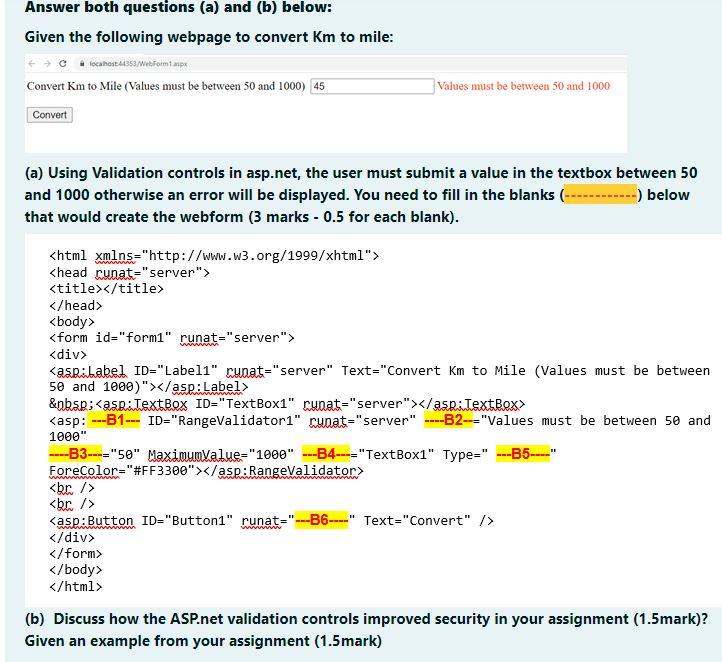
Task: Click the text 'Given the following webpage to convert Km to mile'
Action: tap(209, 37)
